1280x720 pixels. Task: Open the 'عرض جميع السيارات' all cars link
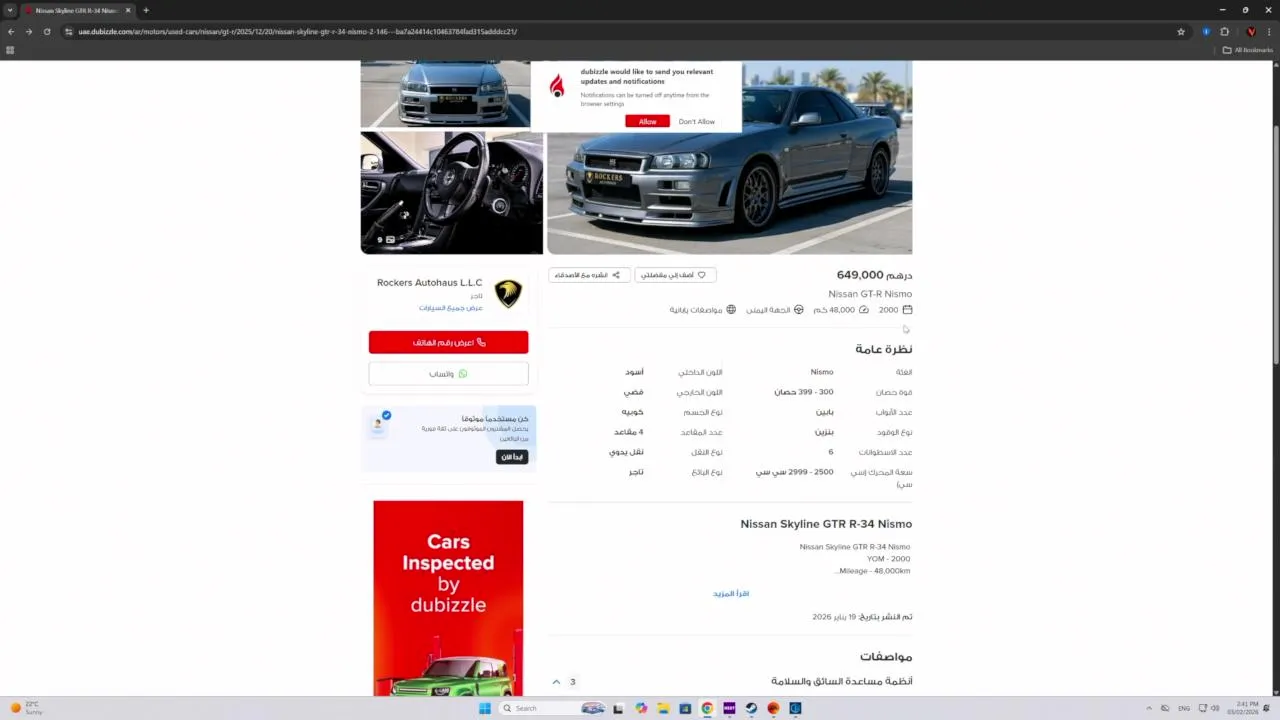click(450, 308)
